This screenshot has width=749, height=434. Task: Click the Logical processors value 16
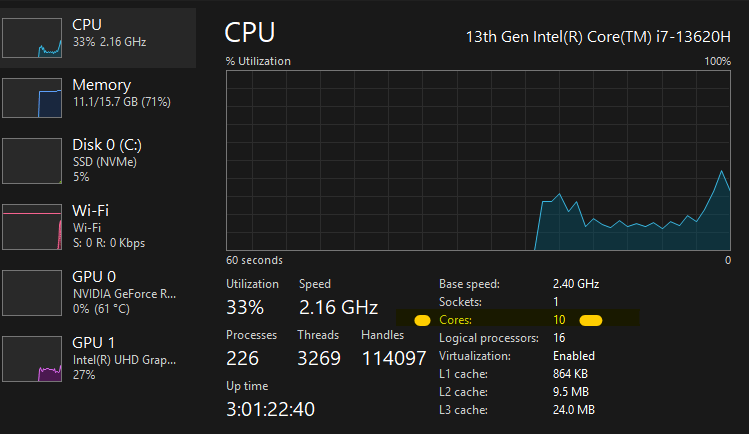click(559, 338)
